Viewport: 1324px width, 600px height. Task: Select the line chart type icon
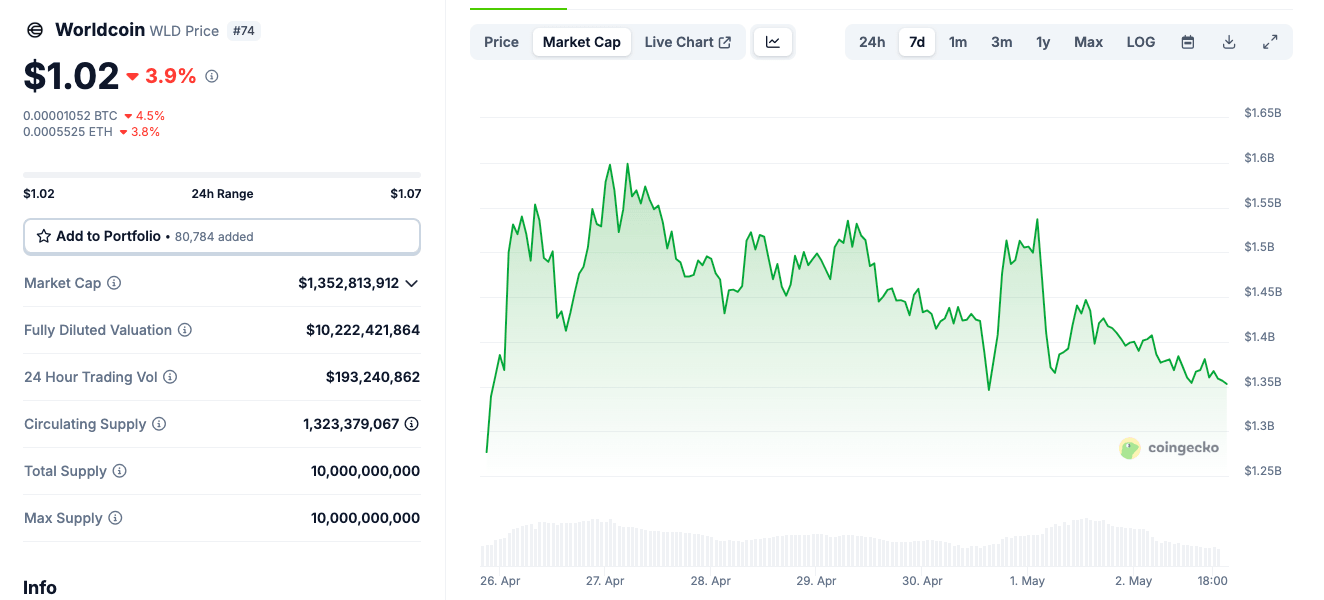772,41
